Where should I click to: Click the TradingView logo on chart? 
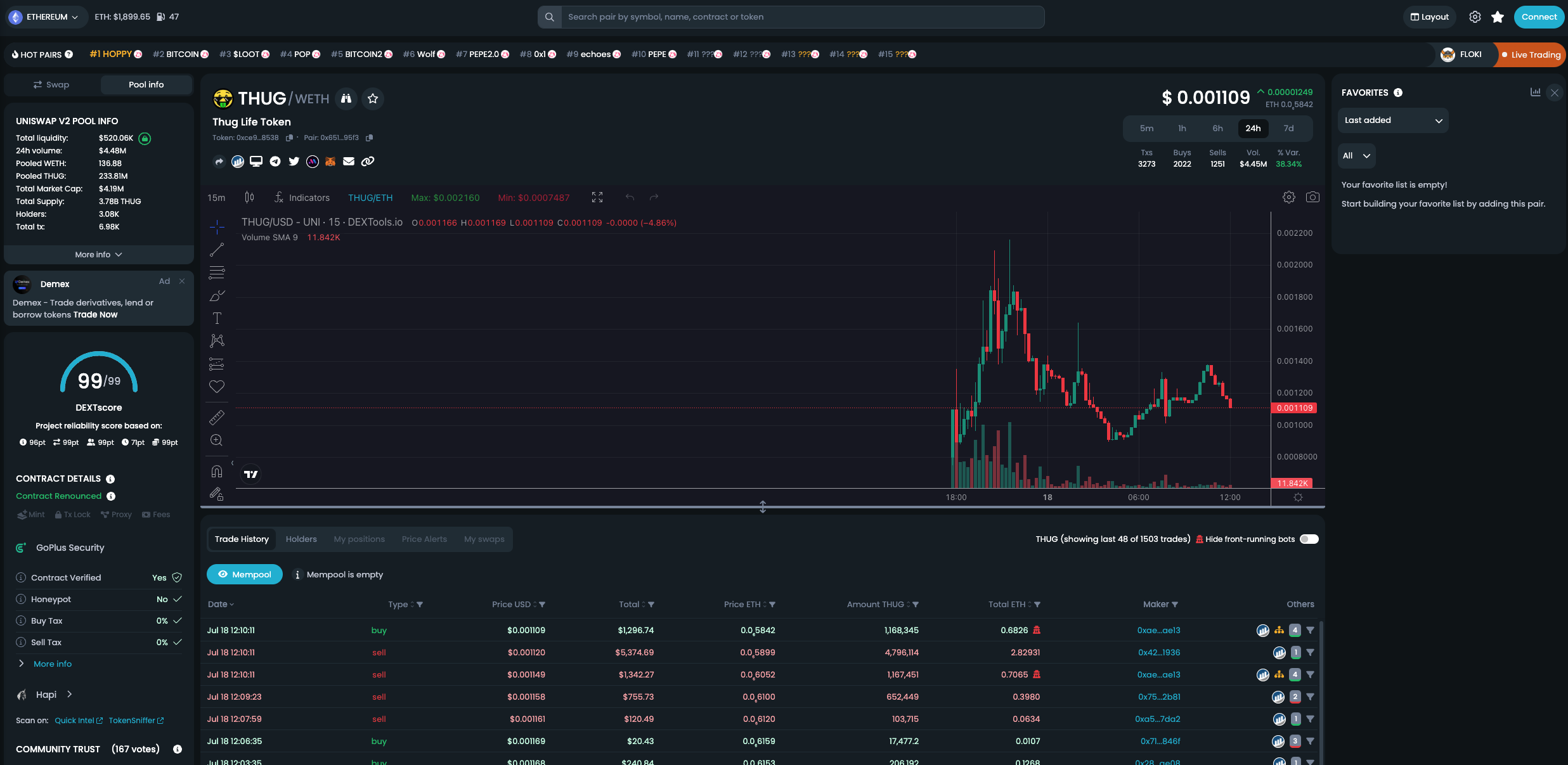point(251,474)
